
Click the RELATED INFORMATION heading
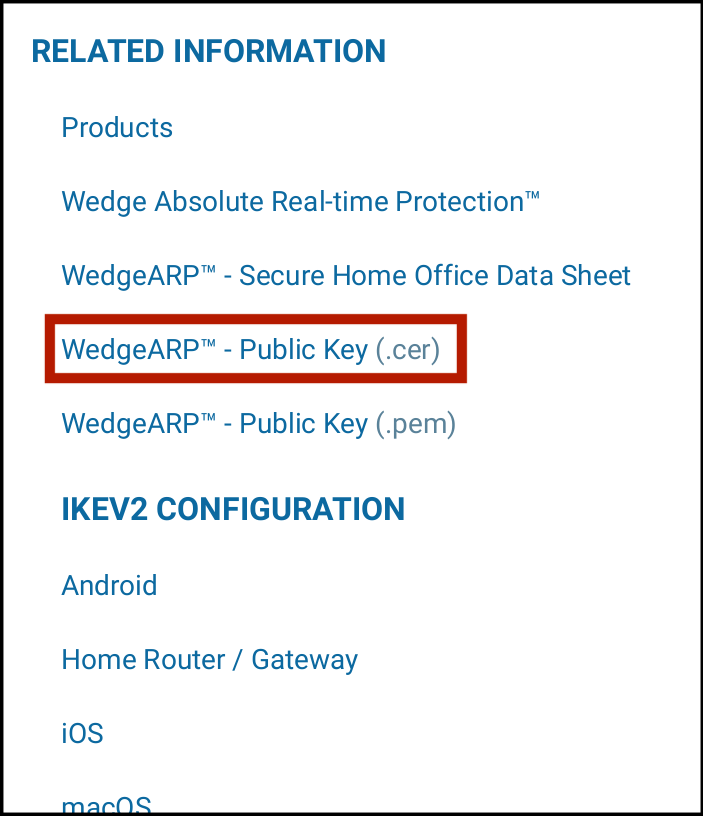[x=208, y=52]
